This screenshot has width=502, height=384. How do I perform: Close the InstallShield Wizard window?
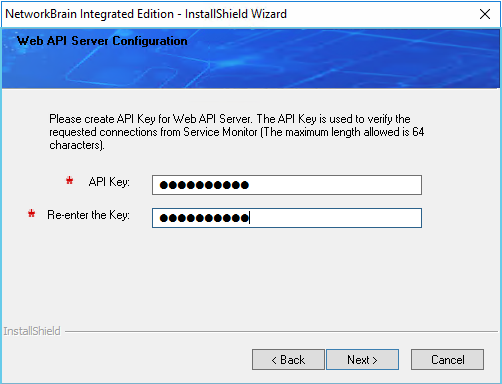[x=485, y=14]
